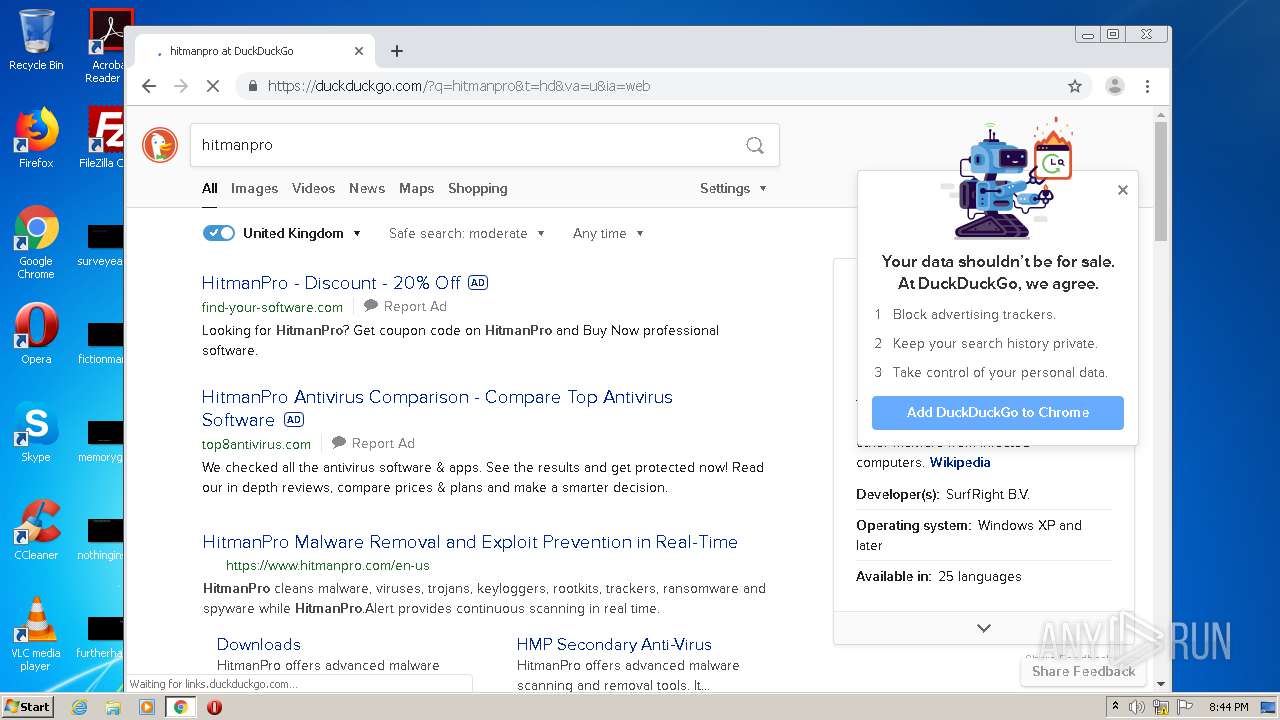The height and width of the screenshot is (720, 1280).
Task: Open Windows Explorer taskbar folder icon
Action: 113,707
